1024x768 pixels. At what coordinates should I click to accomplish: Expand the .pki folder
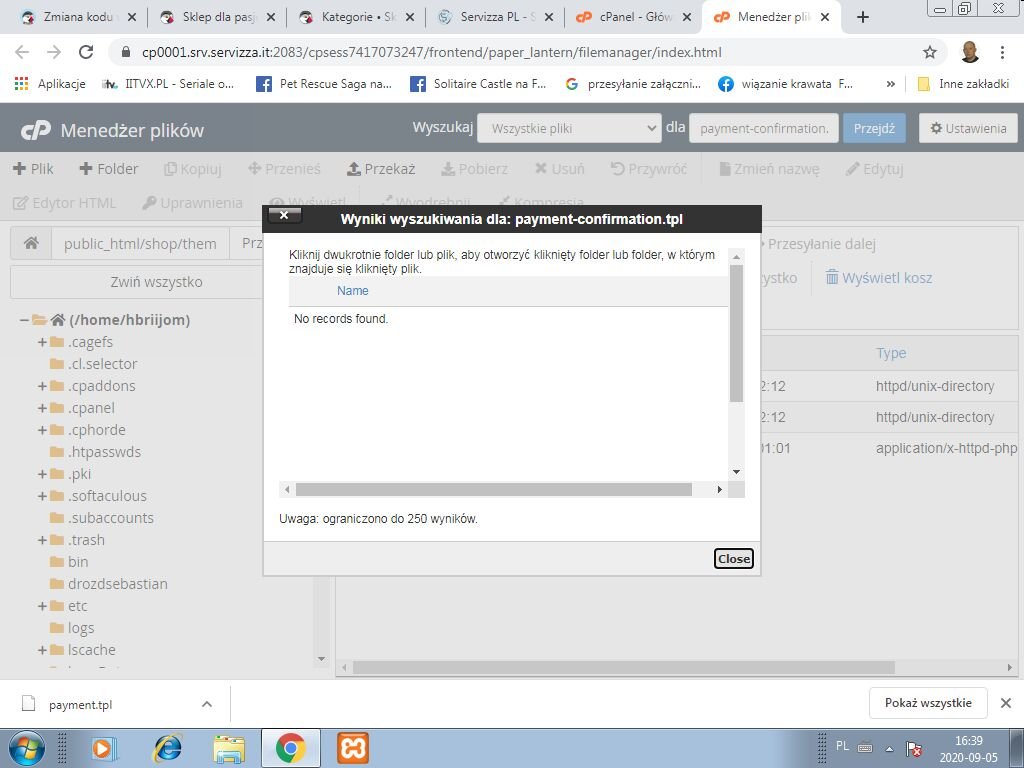(42, 474)
